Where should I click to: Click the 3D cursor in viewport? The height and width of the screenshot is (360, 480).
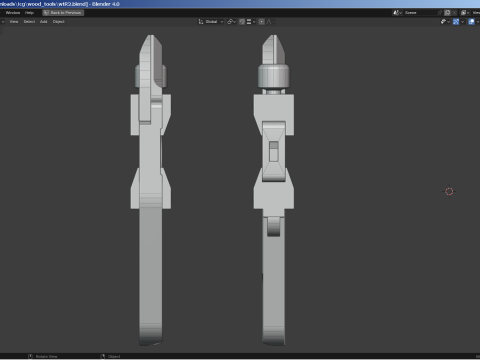click(449, 191)
